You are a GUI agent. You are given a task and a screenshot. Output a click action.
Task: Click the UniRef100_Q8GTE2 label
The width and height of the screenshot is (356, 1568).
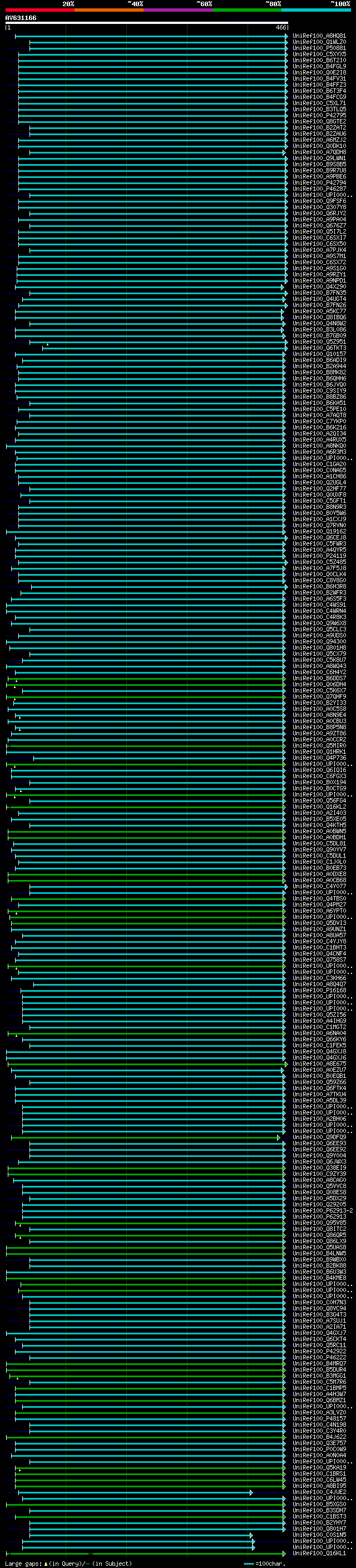pos(319,121)
